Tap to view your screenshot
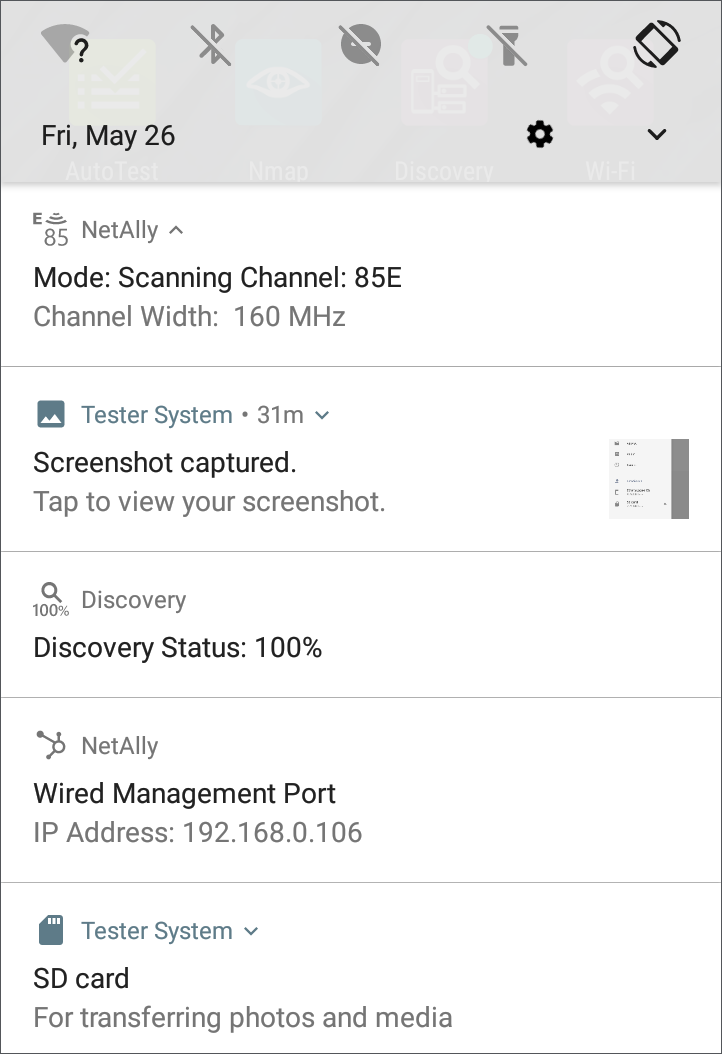The image size is (722, 1054). (x=209, y=501)
